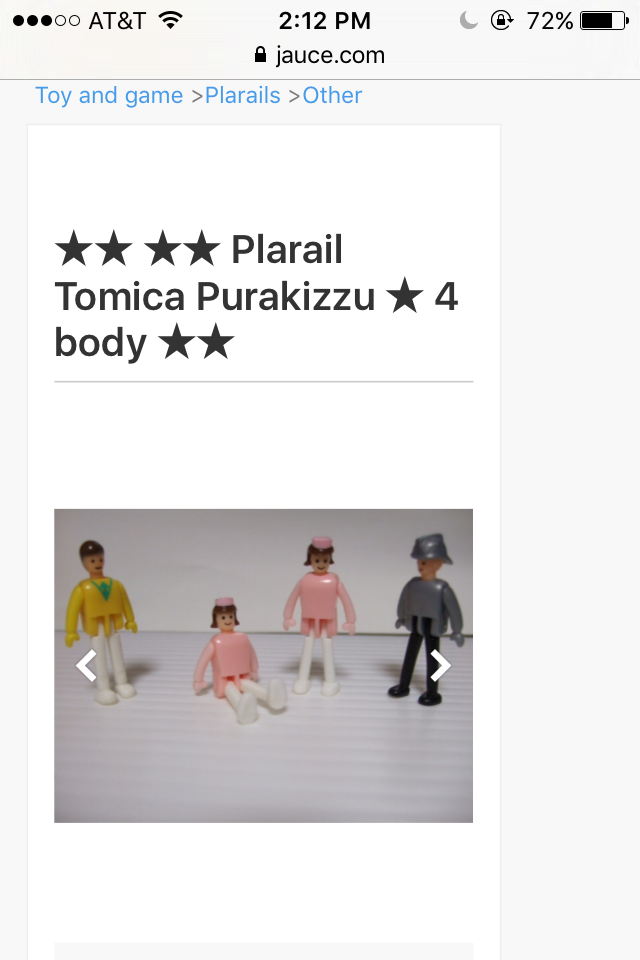The width and height of the screenshot is (640, 960).
Task: Go to the Plarails breadcrumb
Action: (x=243, y=96)
